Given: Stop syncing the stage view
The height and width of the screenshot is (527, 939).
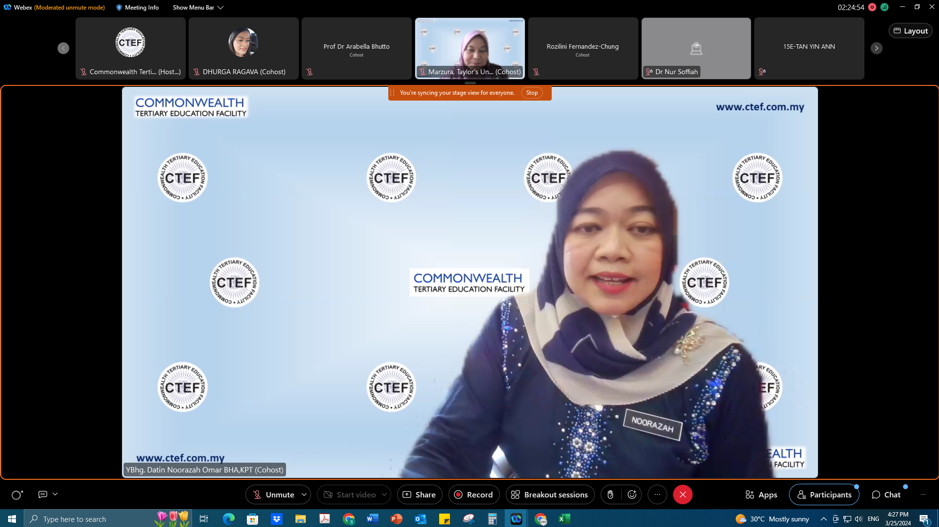Looking at the screenshot, I should point(532,93).
